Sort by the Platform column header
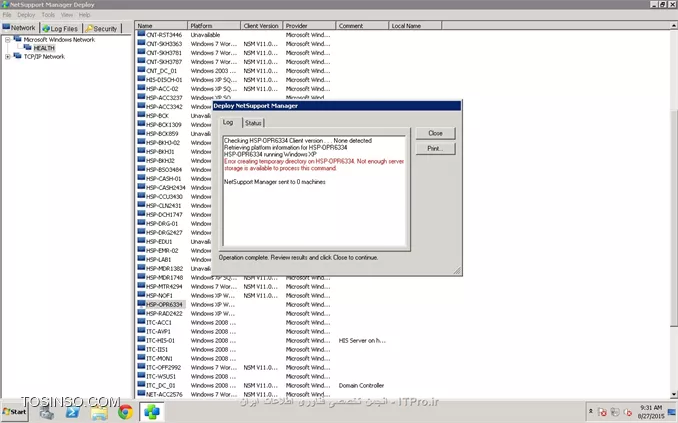Screen dimensions: 678x423 click(x=214, y=26)
